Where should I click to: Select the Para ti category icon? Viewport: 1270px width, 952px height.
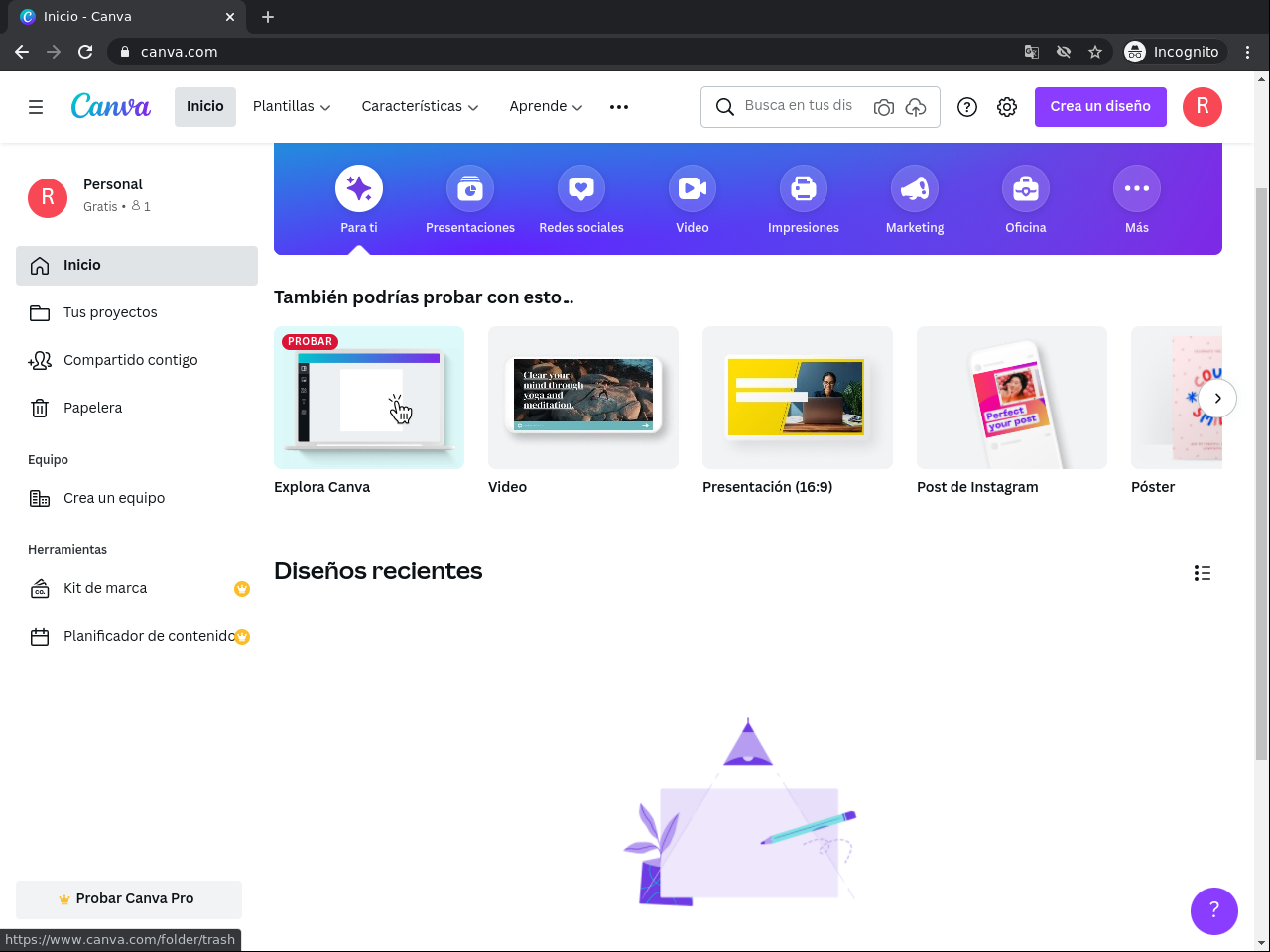359,188
